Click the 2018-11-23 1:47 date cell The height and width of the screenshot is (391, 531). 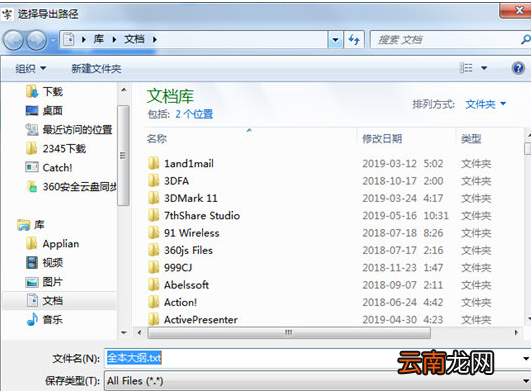pos(403,268)
